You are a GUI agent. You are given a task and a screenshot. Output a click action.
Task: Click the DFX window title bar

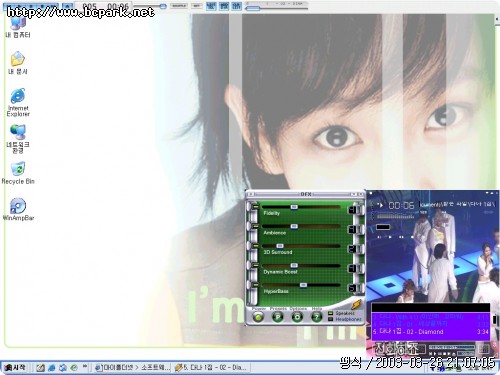tap(305, 194)
